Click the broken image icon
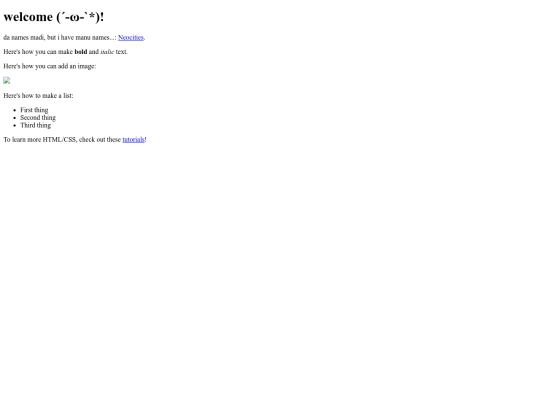Viewport: 540px width, 405px height. tap(7, 81)
